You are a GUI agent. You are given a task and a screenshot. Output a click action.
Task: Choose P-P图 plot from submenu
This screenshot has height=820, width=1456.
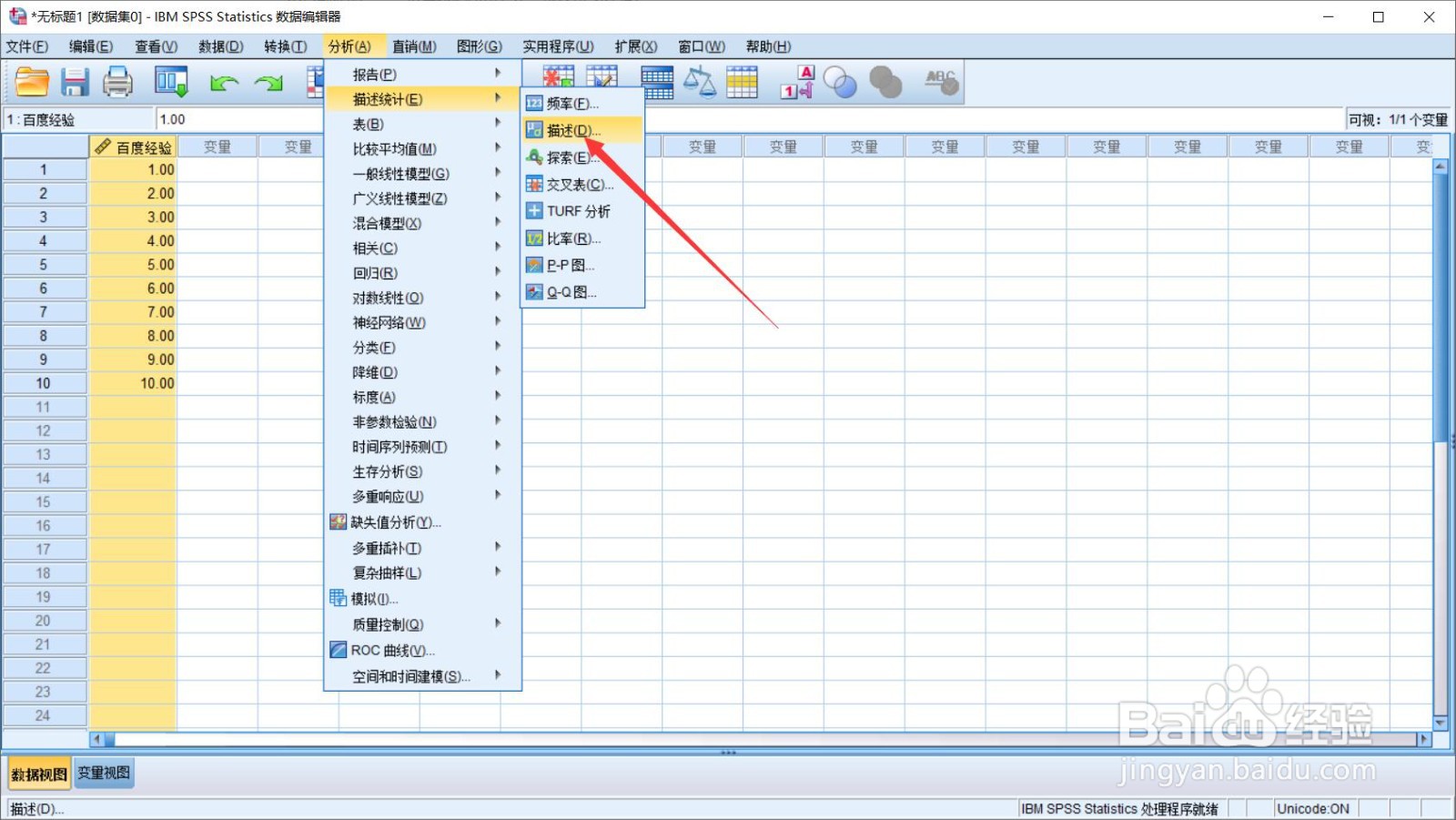pos(582,265)
